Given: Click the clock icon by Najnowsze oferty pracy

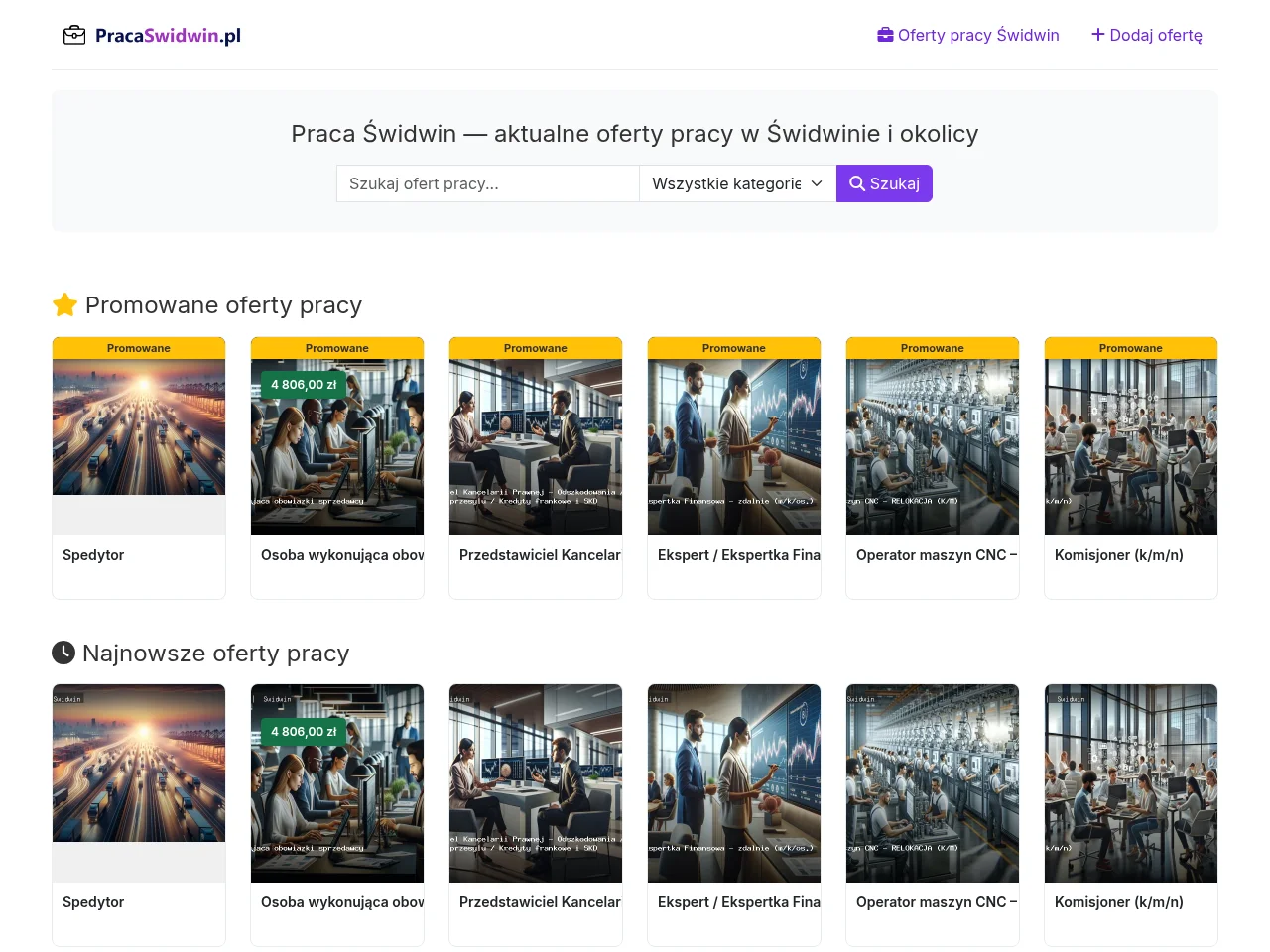Looking at the screenshot, I should pyautogui.click(x=63, y=653).
